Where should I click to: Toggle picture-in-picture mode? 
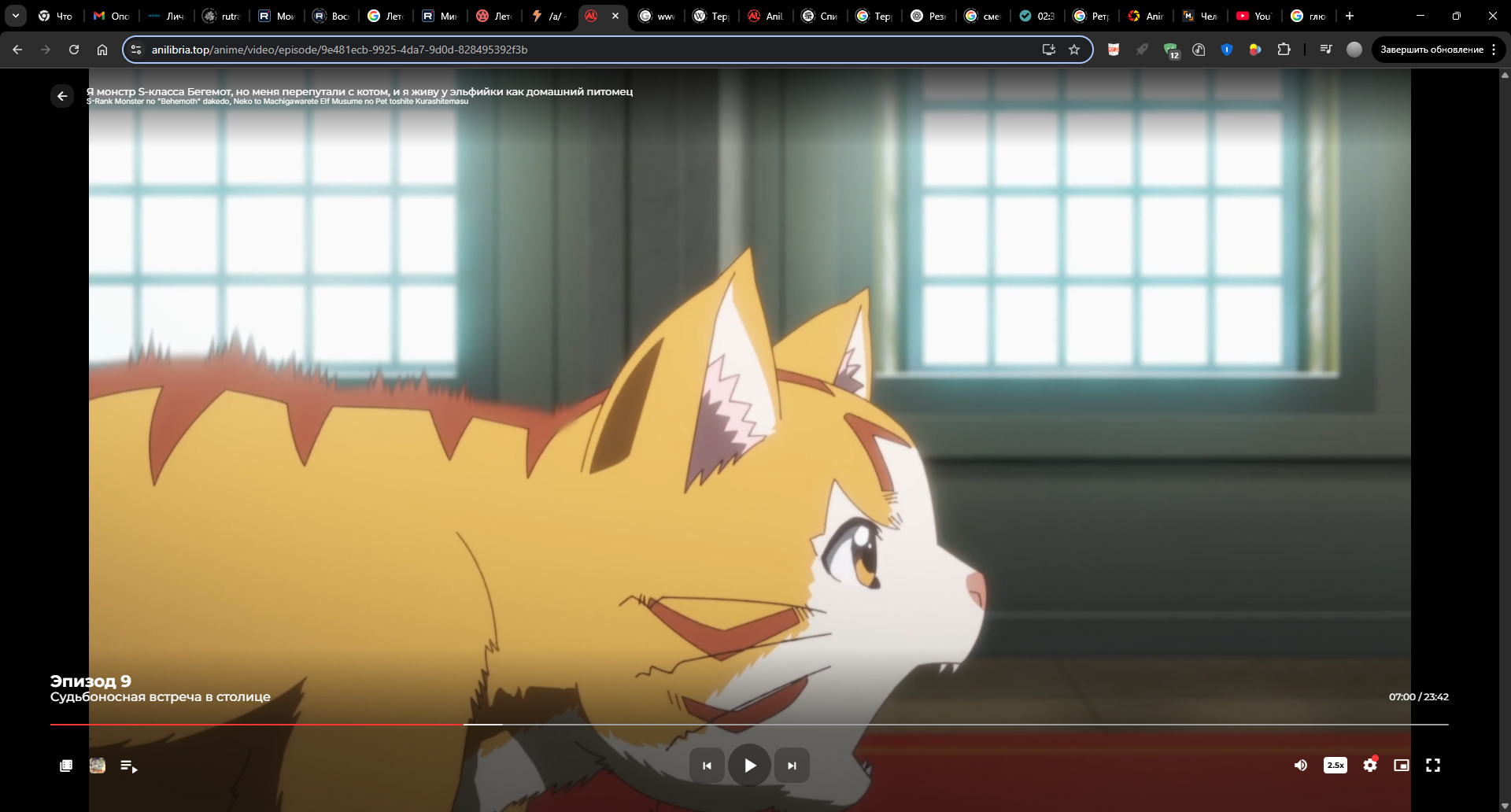1402,765
